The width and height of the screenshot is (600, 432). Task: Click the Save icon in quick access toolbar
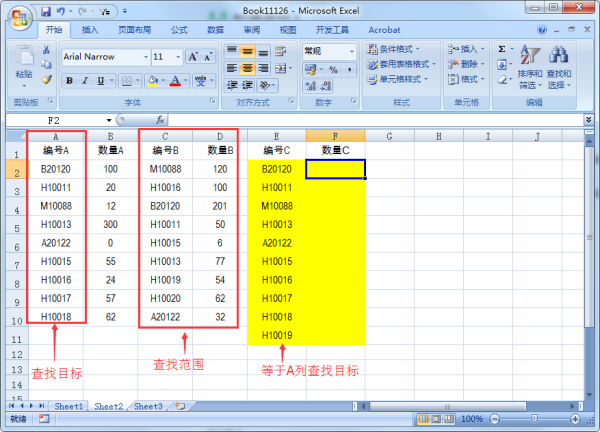(x=46, y=11)
